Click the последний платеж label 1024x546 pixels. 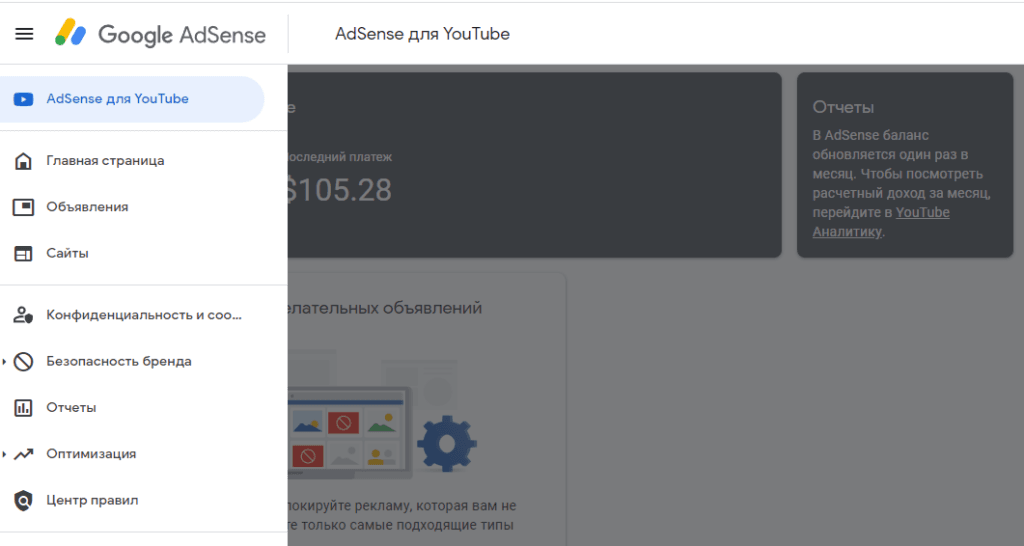point(340,157)
